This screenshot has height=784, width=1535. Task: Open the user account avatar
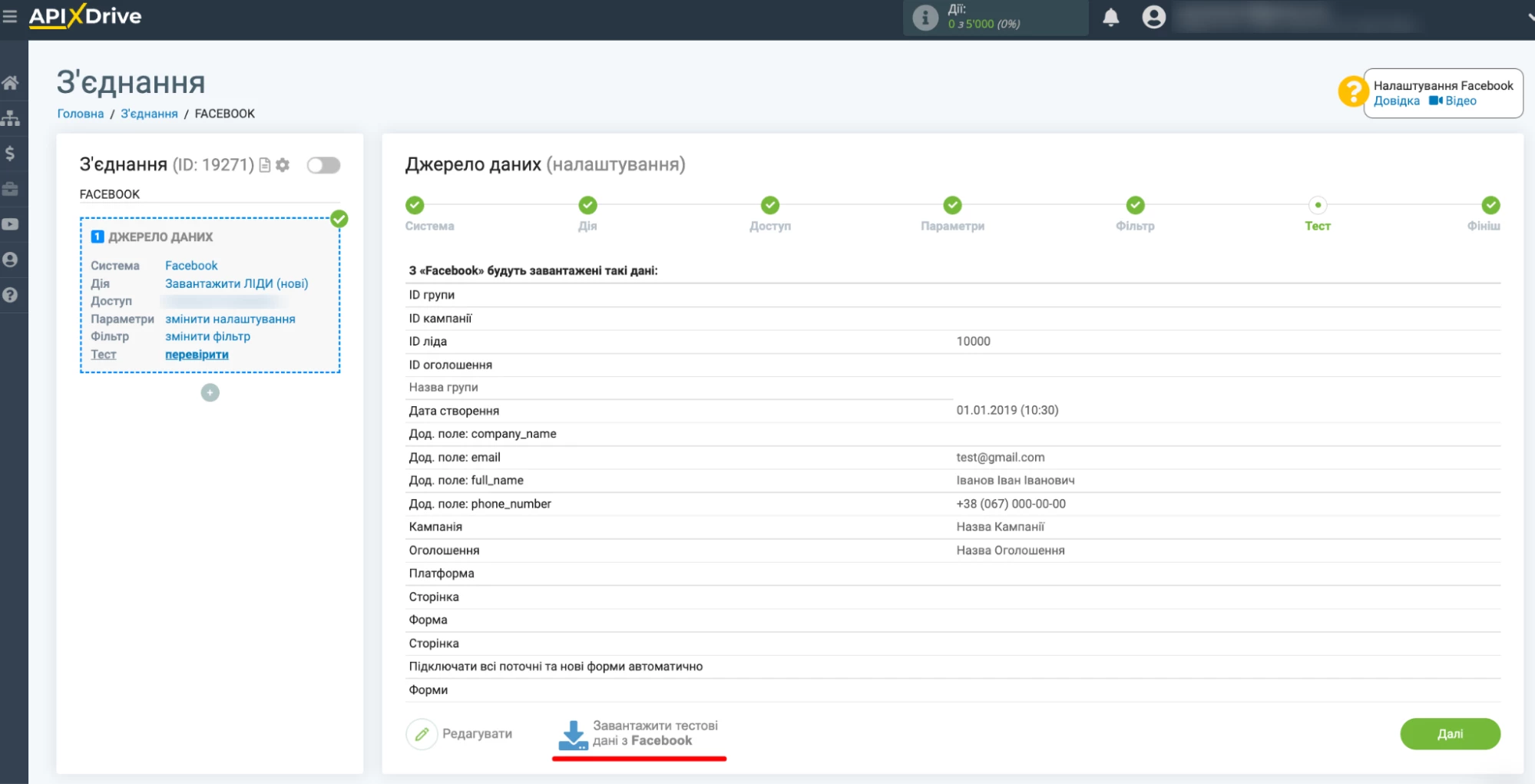click(x=1153, y=17)
